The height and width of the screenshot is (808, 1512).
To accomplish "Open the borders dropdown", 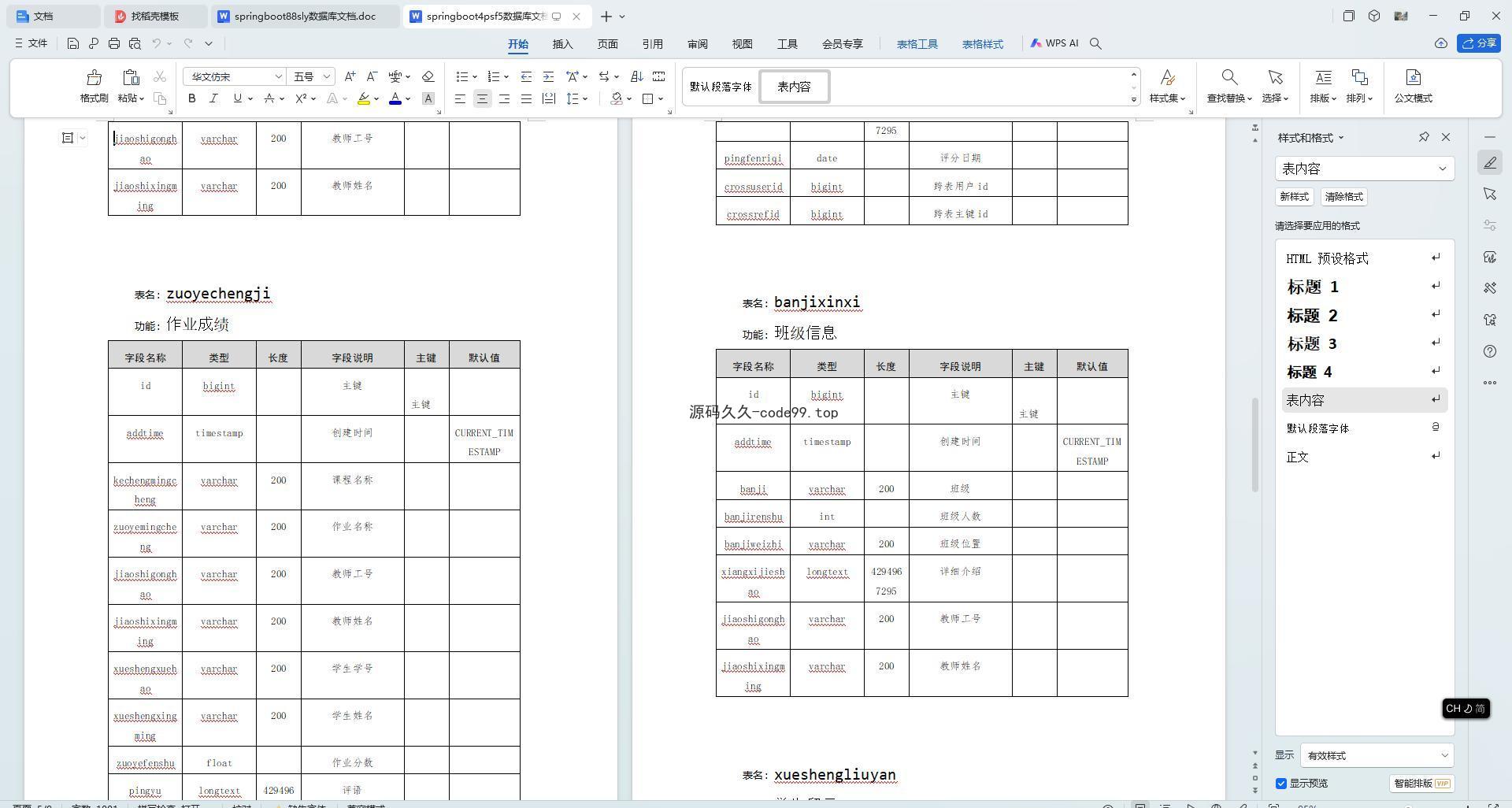I will 660,98.
